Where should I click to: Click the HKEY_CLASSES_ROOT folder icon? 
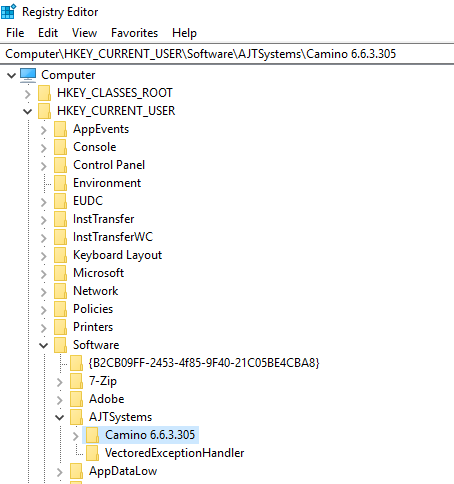coord(44,93)
